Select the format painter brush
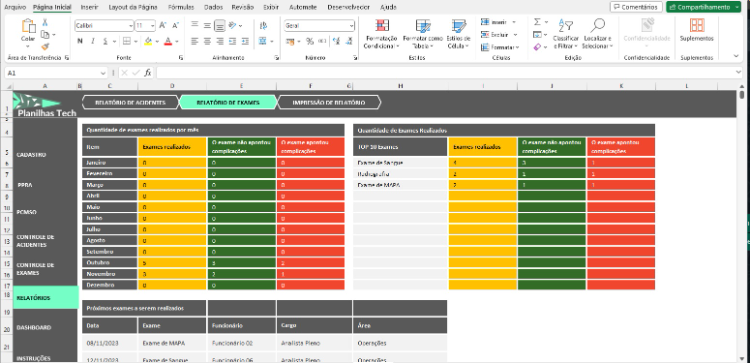Viewport: 750px width, 363px height. 45,46
